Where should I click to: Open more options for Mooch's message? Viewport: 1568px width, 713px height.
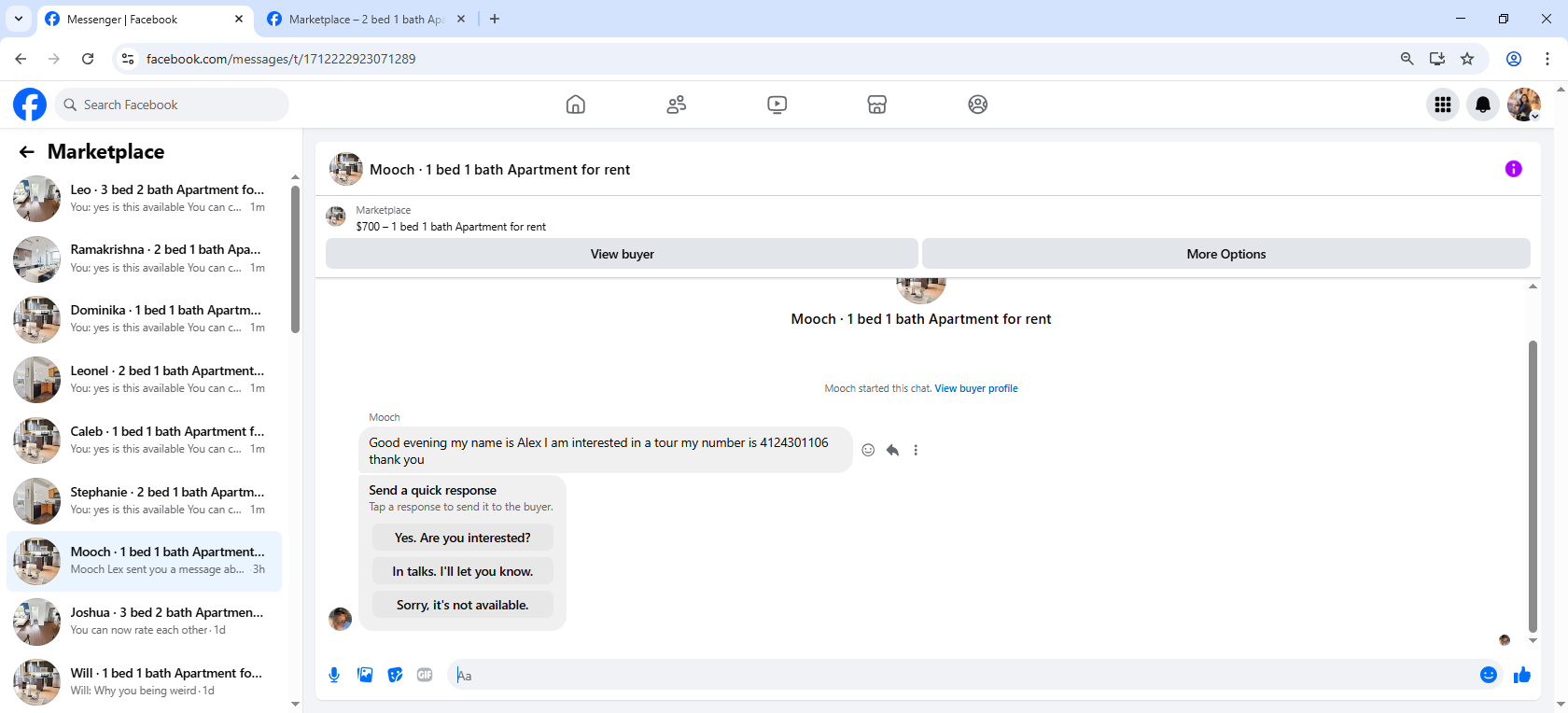(x=916, y=450)
